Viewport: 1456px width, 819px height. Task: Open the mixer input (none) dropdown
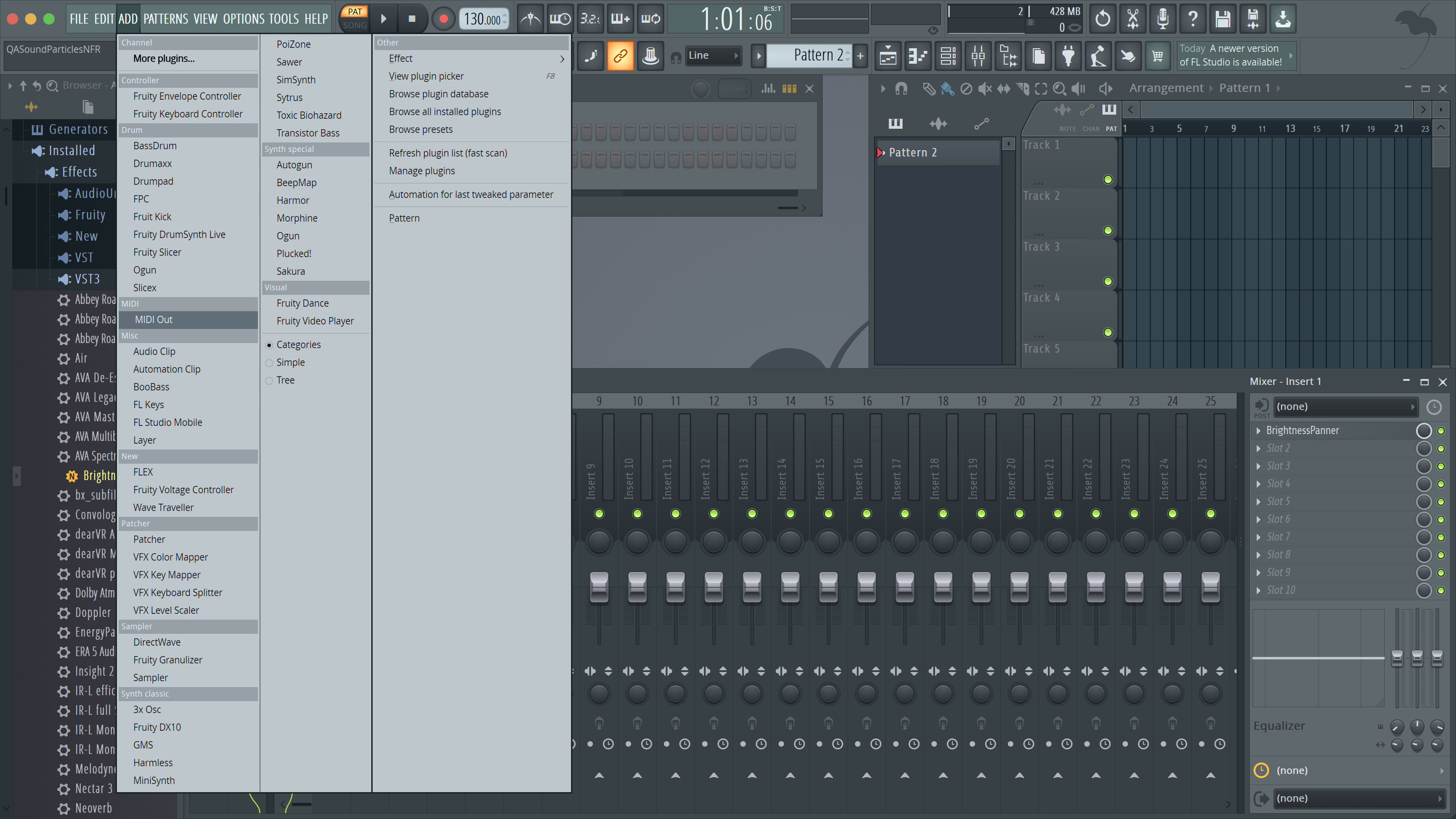coord(1345,406)
